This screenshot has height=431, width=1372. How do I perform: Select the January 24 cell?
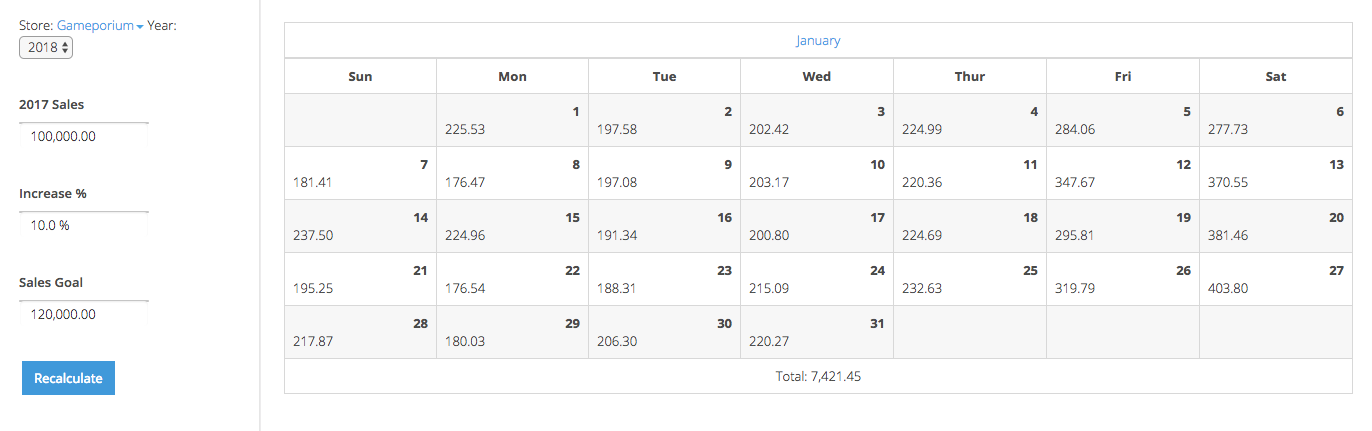[816, 279]
